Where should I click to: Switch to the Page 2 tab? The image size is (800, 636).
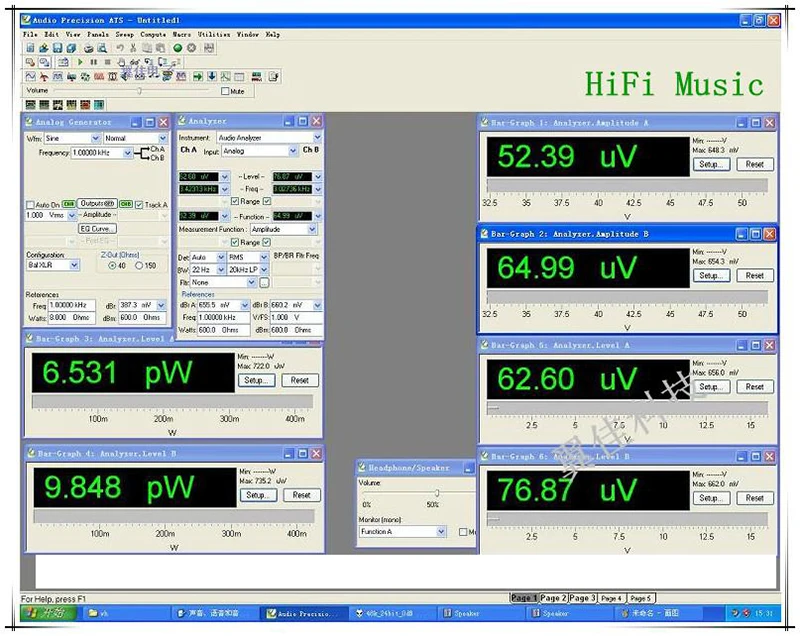(553, 598)
